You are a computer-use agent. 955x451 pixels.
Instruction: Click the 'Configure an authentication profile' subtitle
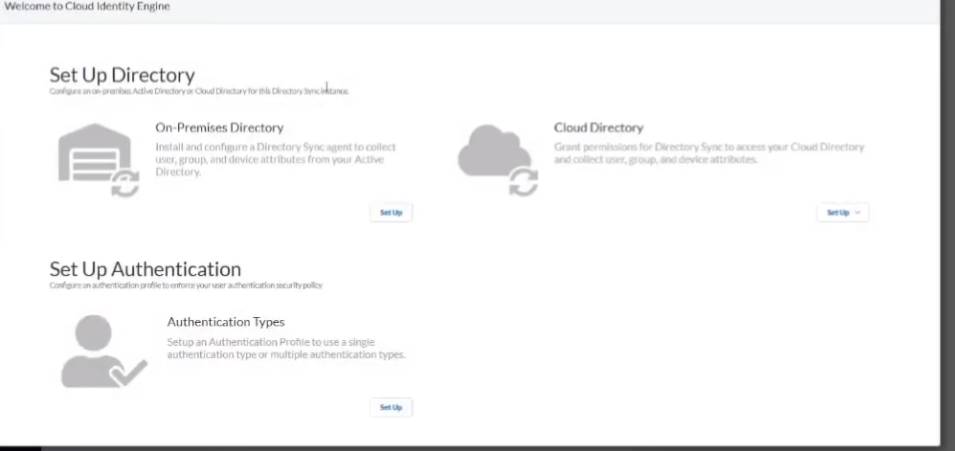pos(186,285)
